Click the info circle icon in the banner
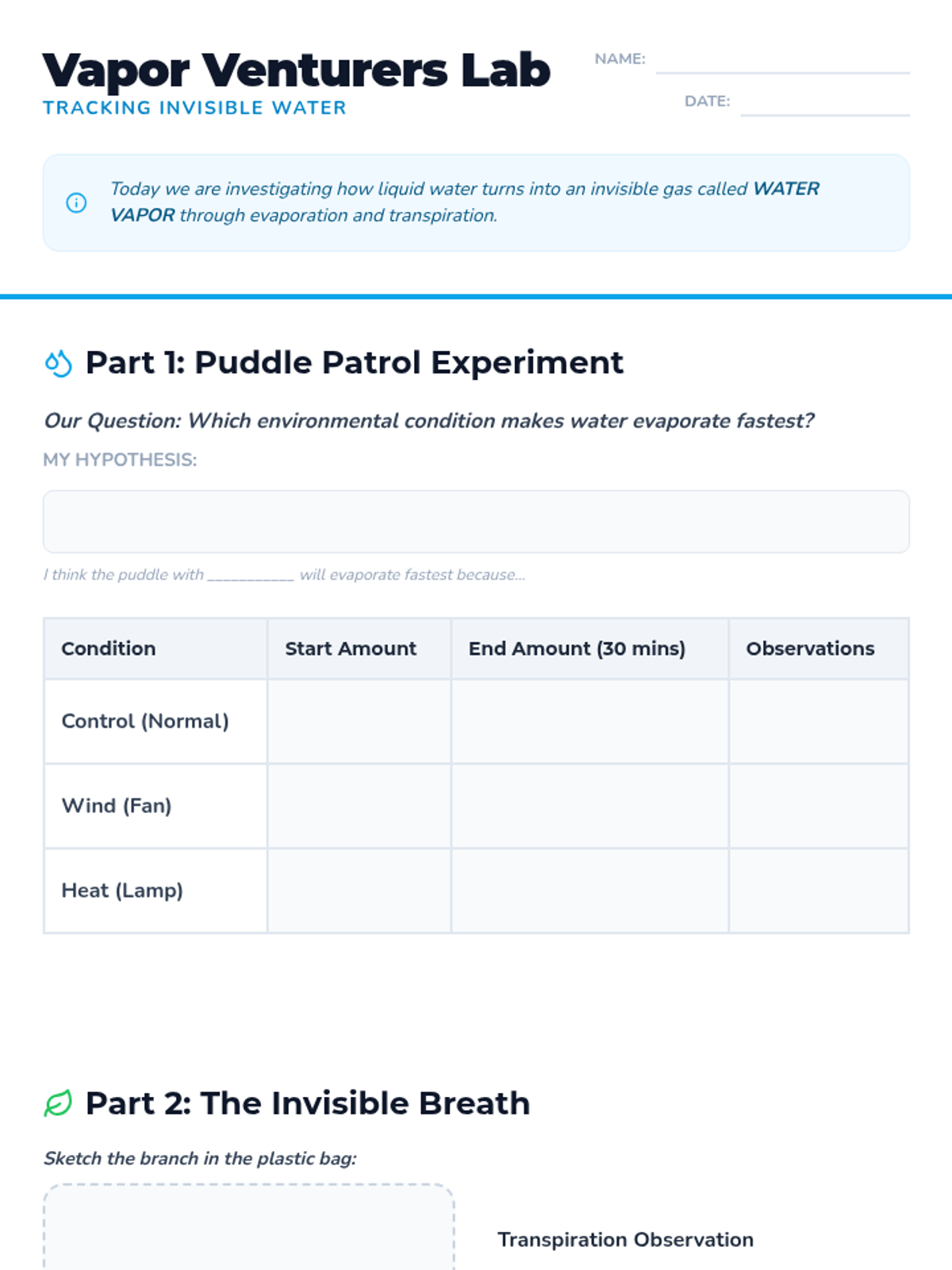 76,202
